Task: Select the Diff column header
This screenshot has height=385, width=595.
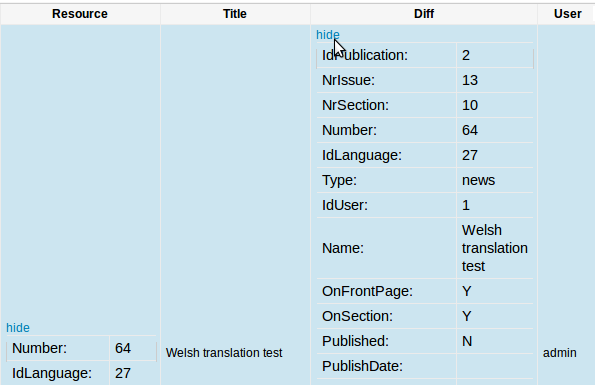Action: (x=424, y=14)
